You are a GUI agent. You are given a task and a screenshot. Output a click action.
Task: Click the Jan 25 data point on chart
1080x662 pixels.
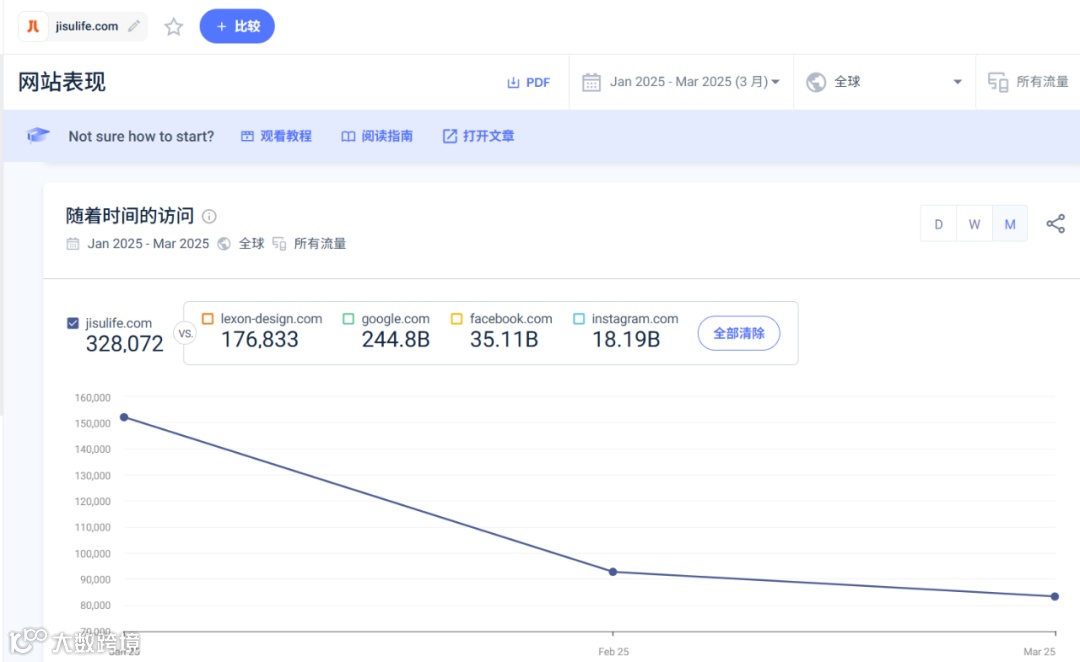tap(124, 417)
